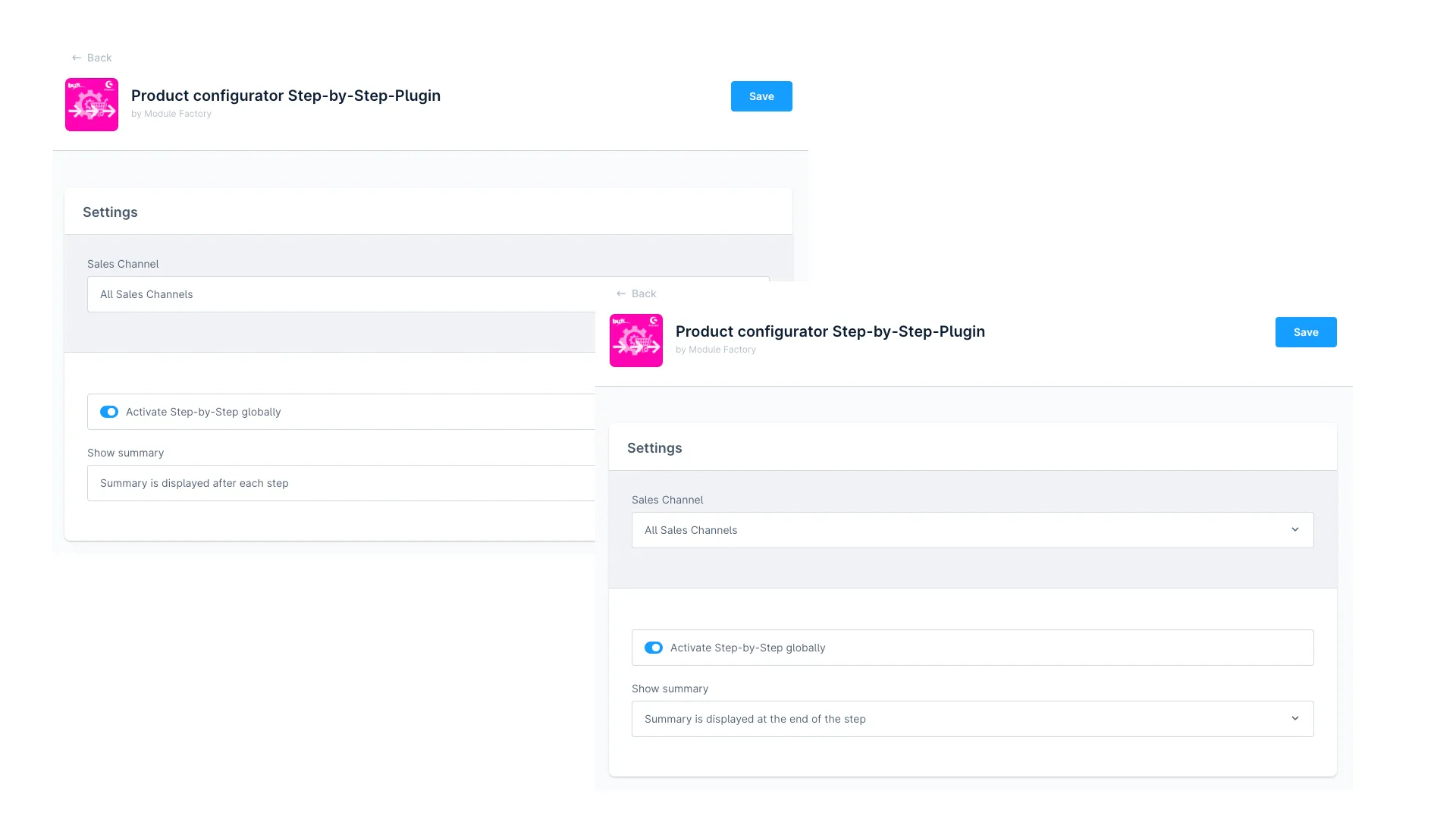Click the back arrow icon in the front window
The width and height of the screenshot is (1456, 819).
click(x=621, y=293)
